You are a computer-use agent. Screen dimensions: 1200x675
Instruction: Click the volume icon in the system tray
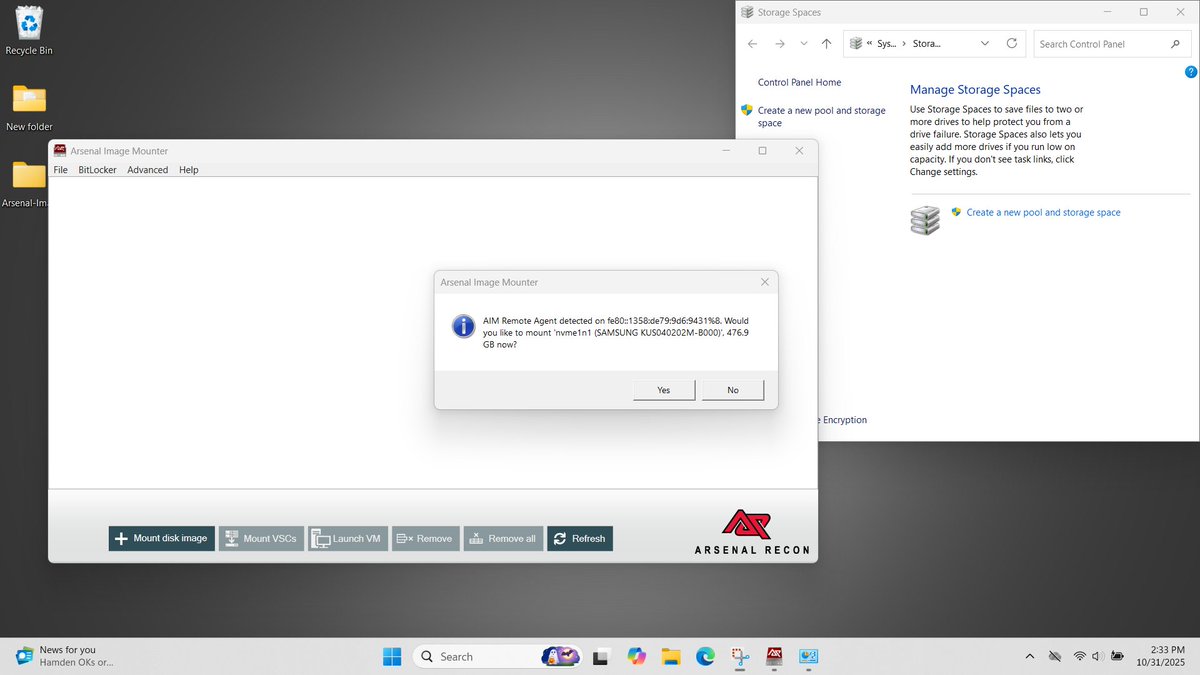point(1099,656)
